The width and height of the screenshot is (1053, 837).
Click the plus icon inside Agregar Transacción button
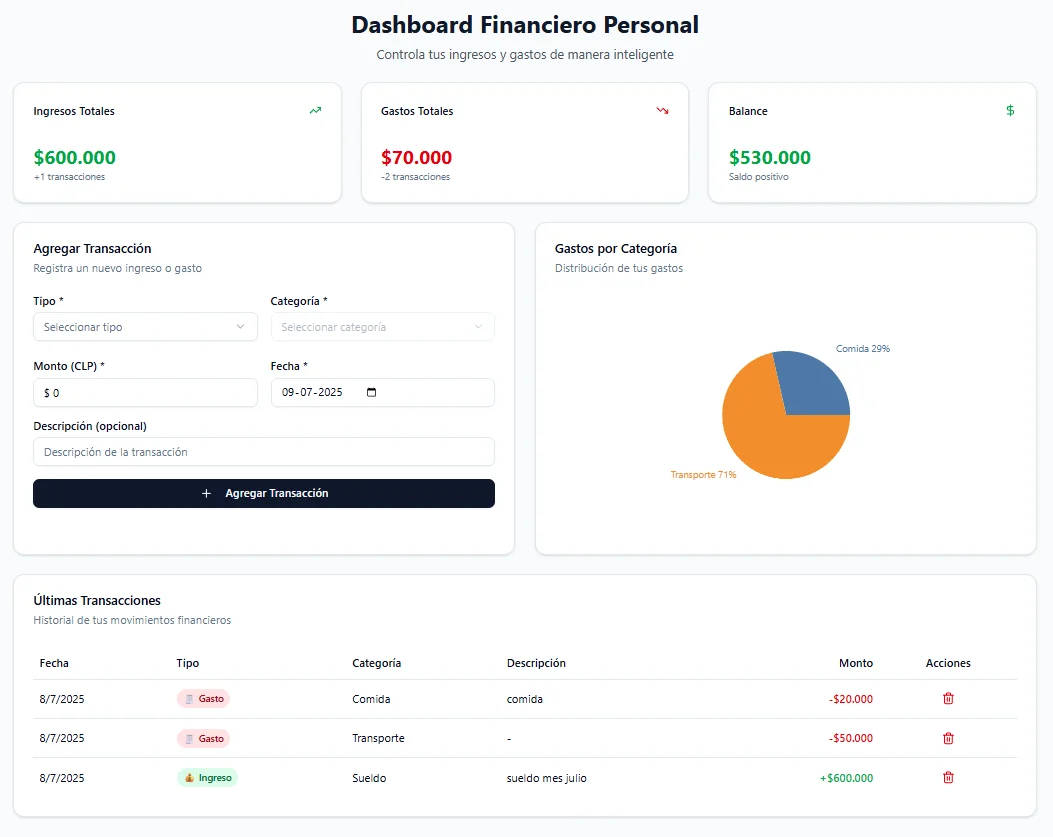tap(206, 493)
